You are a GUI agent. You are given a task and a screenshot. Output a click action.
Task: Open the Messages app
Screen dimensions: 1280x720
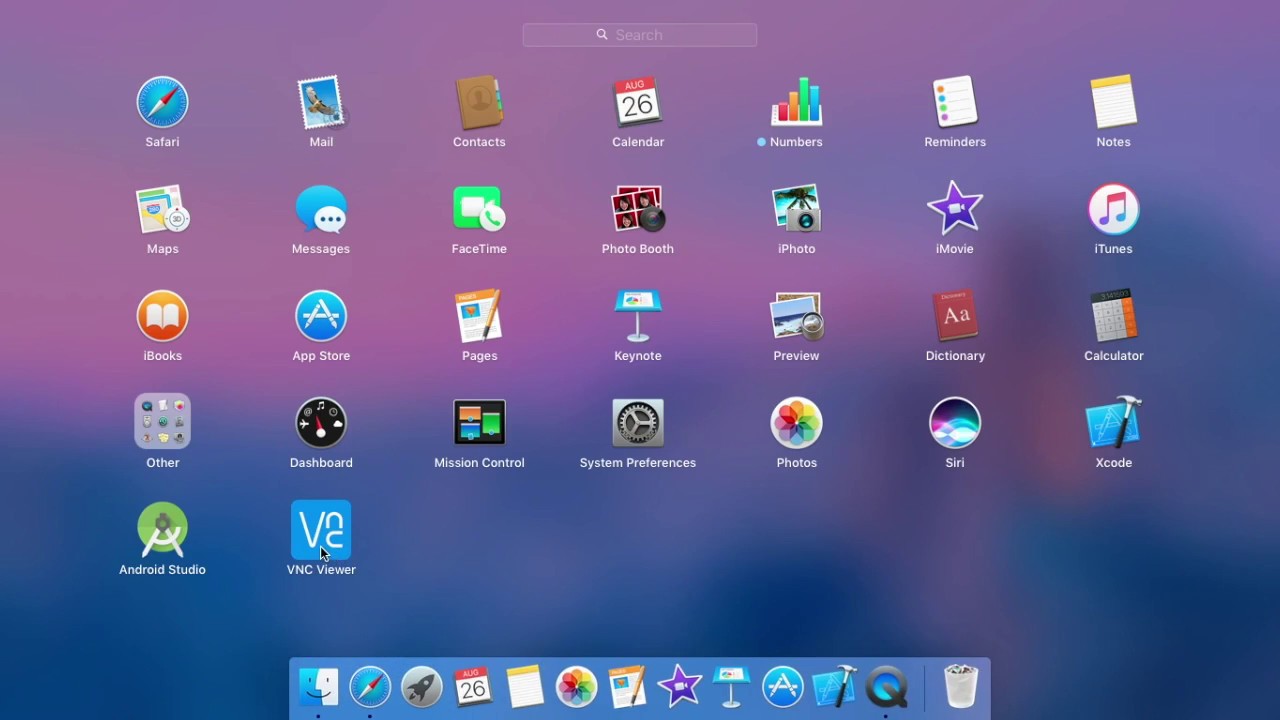(321, 210)
